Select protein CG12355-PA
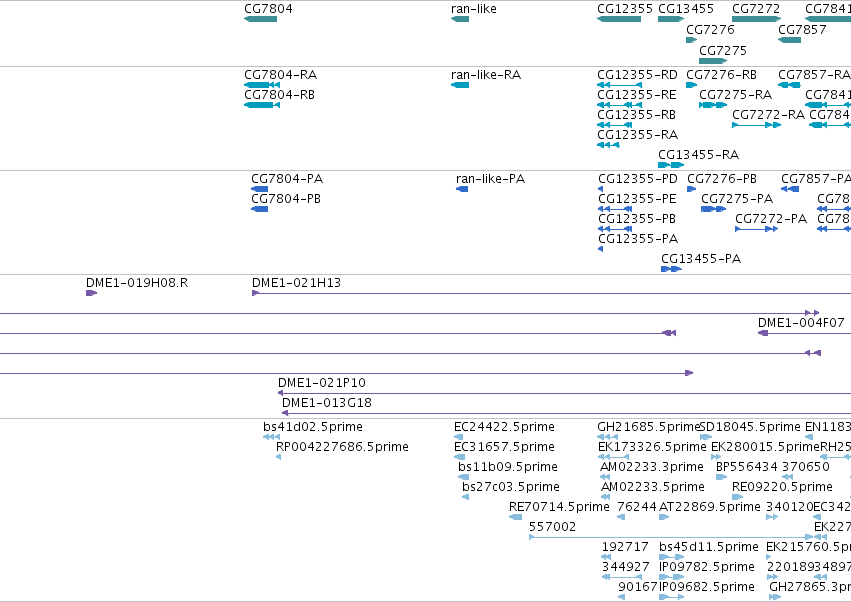Image resolution: width=851 pixels, height=602 pixels. [600, 249]
